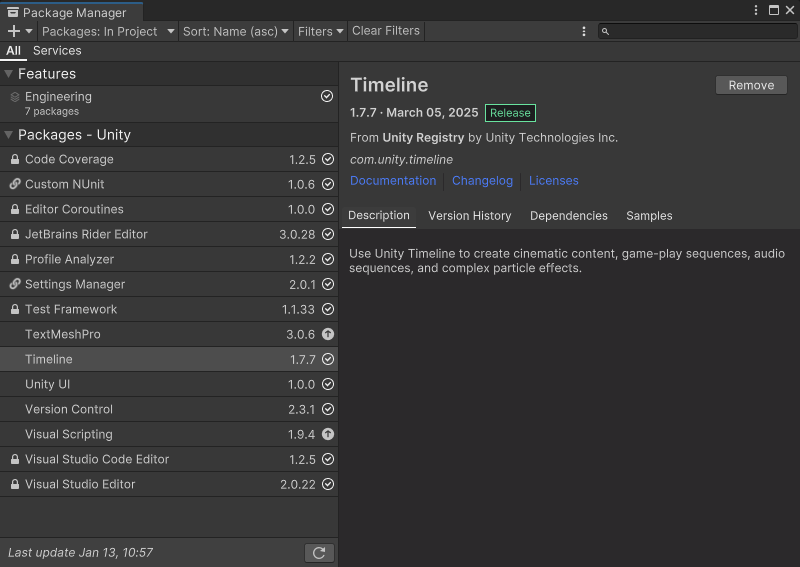
Task: Switch to the Services tab
Action: click(x=57, y=51)
